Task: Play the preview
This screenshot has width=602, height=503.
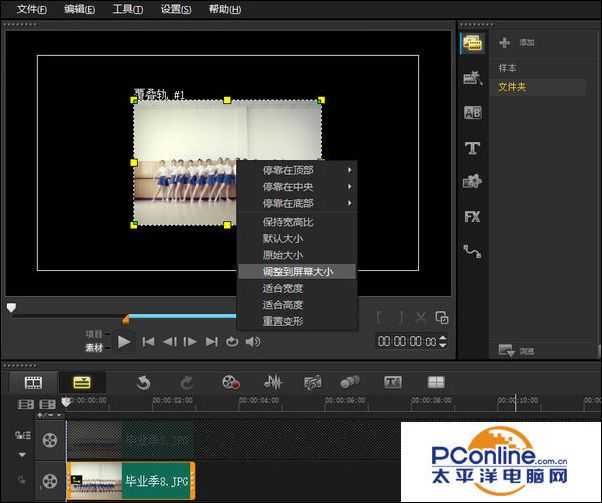Action: [x=124, y=341]
